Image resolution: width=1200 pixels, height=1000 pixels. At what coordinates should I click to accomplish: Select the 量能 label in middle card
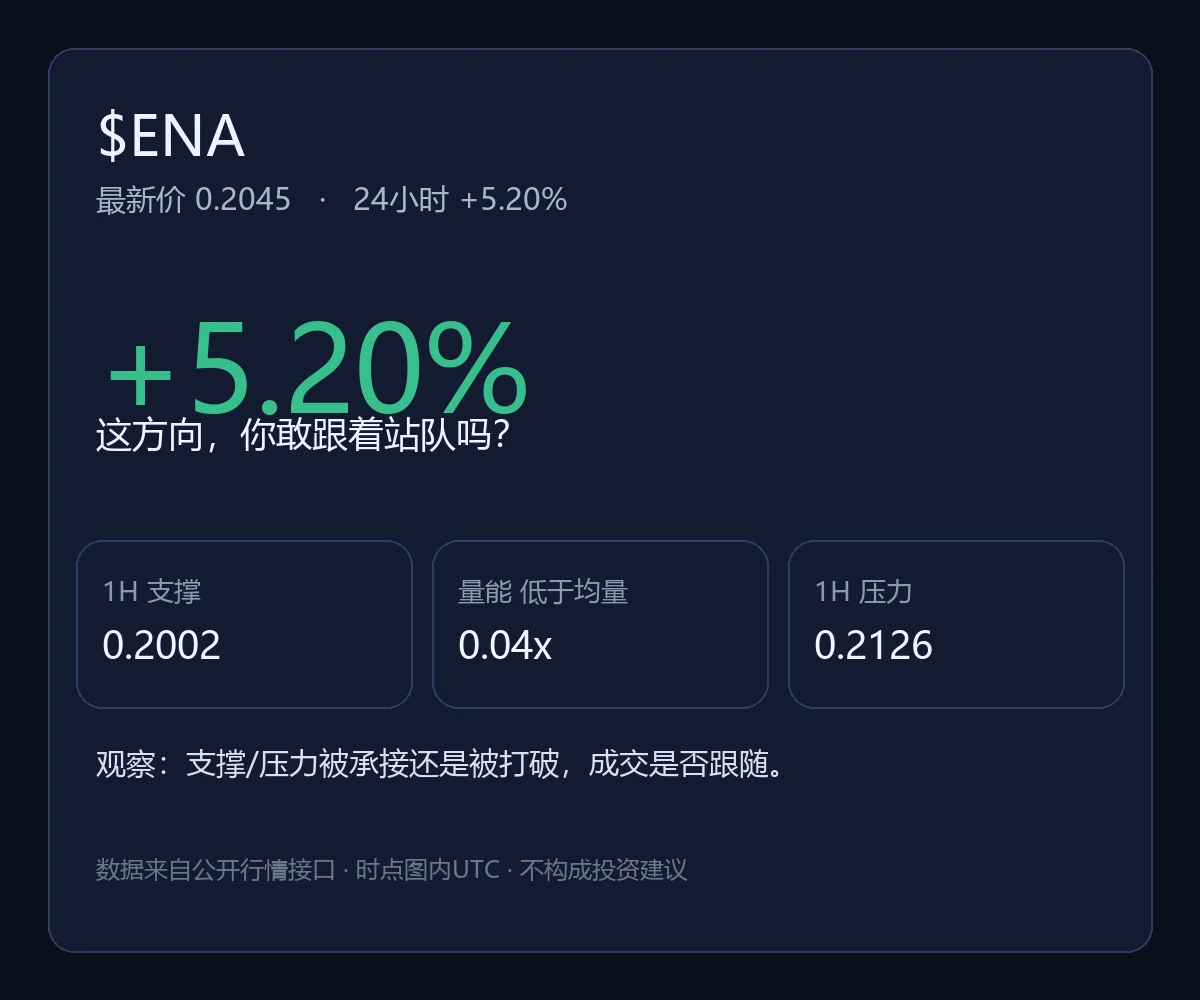485,592
